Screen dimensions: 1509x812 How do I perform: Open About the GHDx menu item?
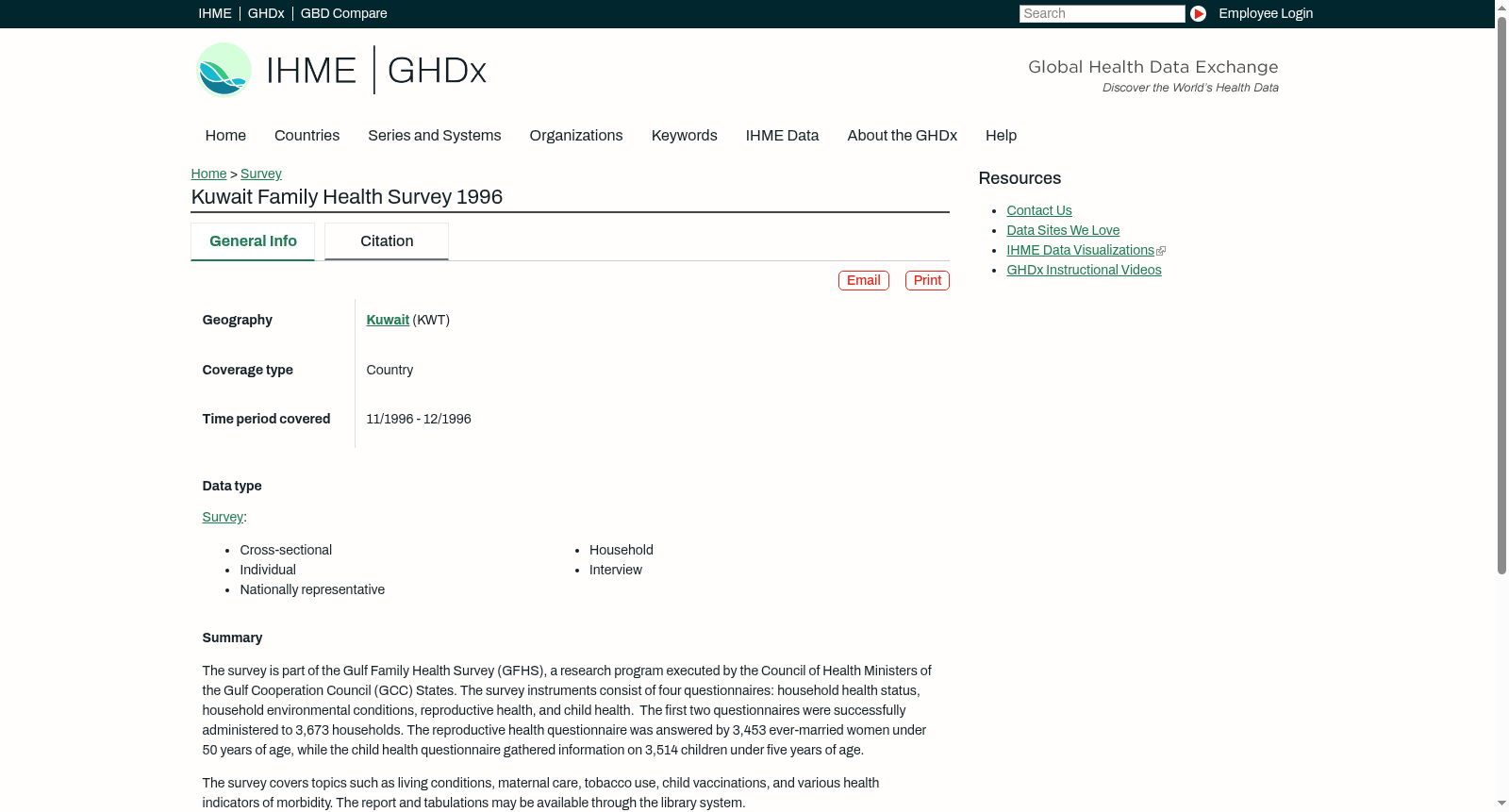click(x=903, y=136)
